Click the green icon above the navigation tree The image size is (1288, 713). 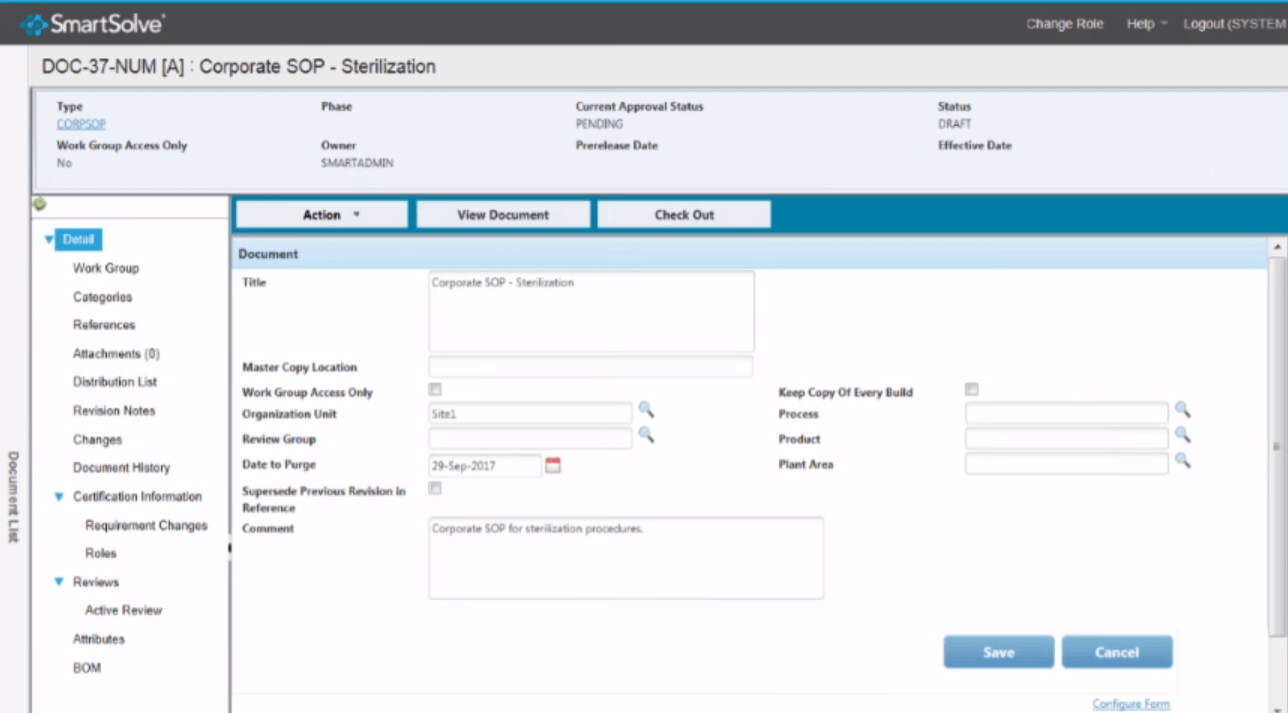[x=40, y=205]
